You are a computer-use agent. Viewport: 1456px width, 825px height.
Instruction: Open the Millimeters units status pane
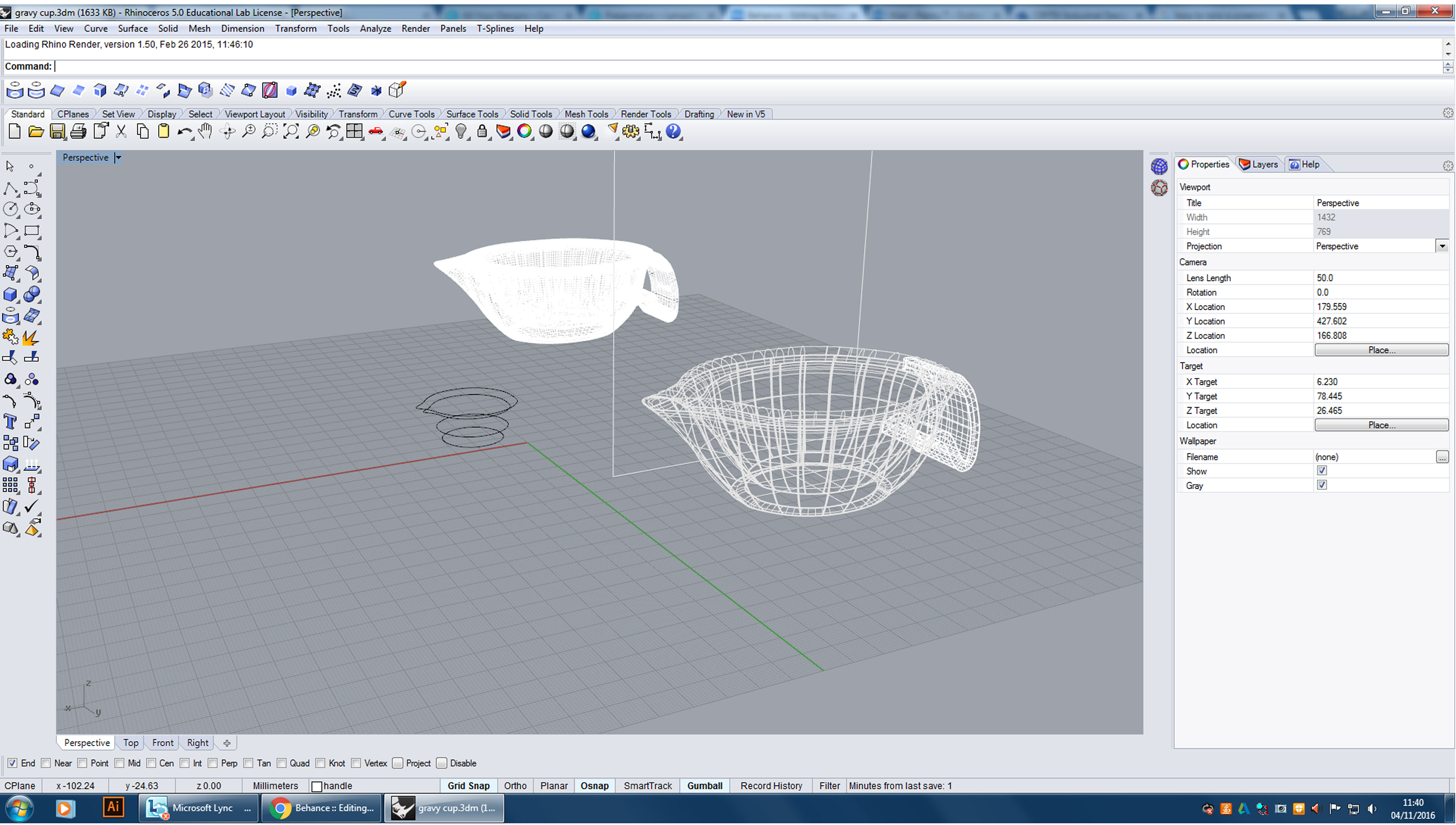tap(275, 786)
